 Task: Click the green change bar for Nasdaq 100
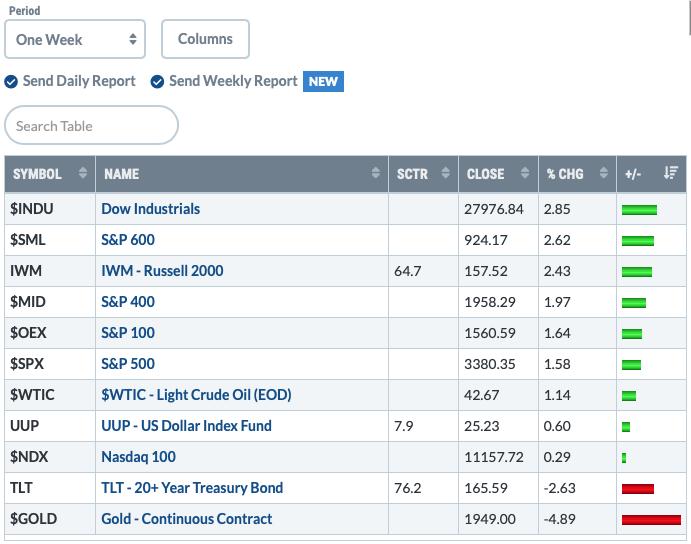tap(624, 458)
